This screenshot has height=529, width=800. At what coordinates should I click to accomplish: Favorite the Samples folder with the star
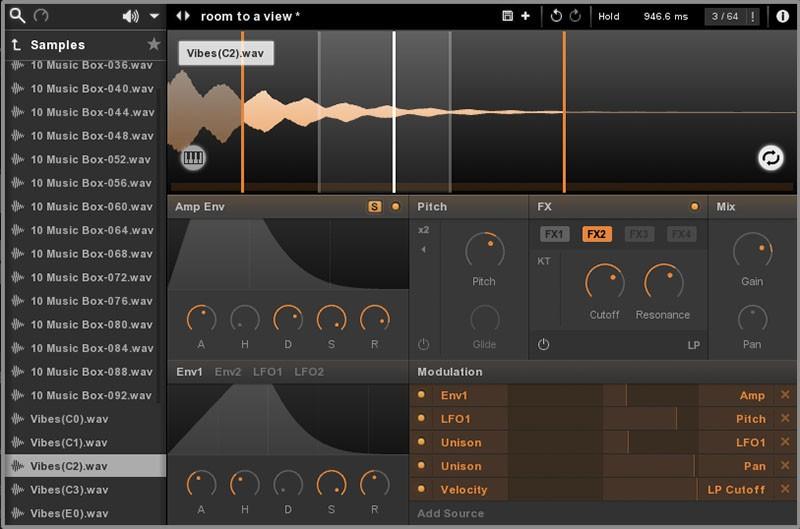click(153, 45)
